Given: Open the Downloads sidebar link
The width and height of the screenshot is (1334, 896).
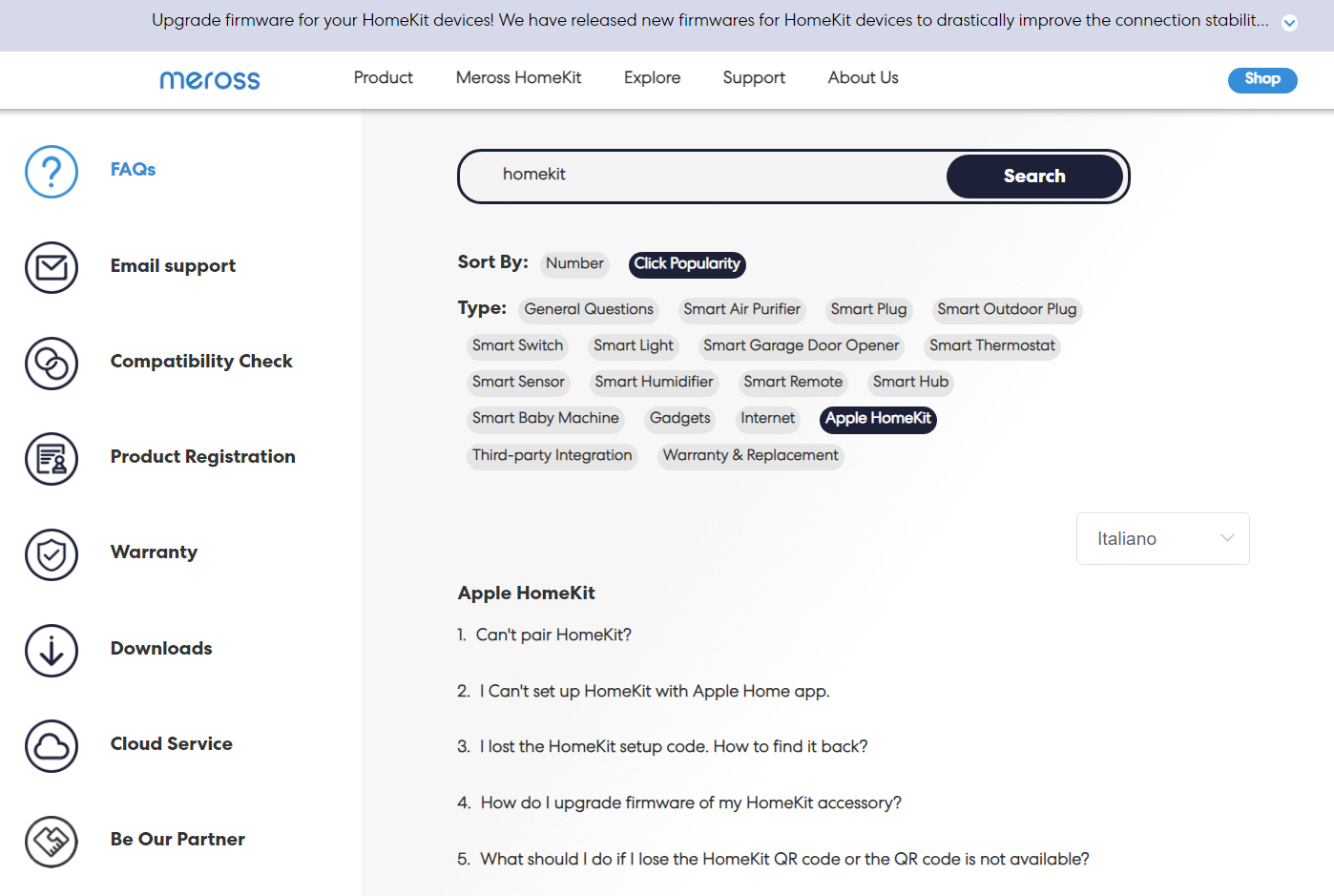Looking at the screenshot, I should coord(161,649).
